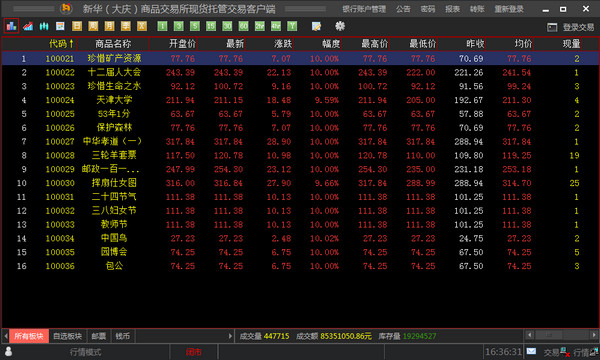
Task: Select code 100034 中国鸟 row
Action: pyautogui.click(x=300, y=238)
